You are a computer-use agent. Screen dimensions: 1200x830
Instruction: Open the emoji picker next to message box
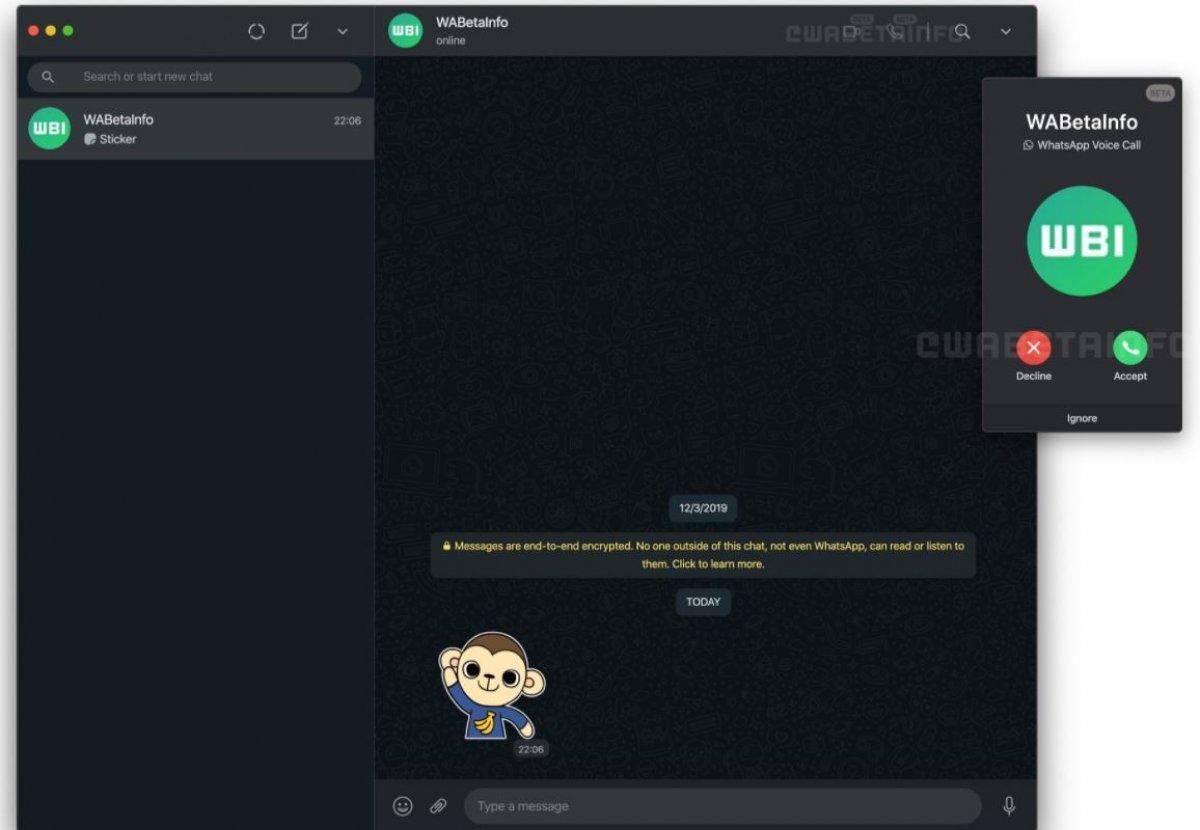(403, 805)
